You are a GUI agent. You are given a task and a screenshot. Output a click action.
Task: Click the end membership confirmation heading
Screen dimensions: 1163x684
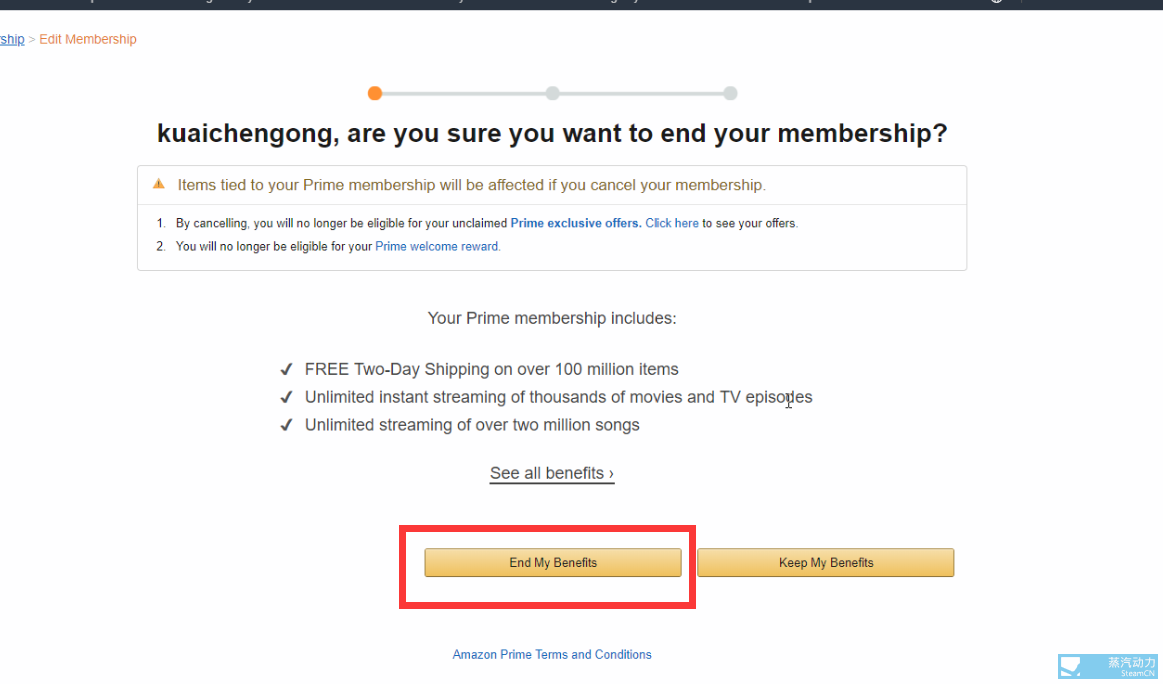tap(552, 134)
